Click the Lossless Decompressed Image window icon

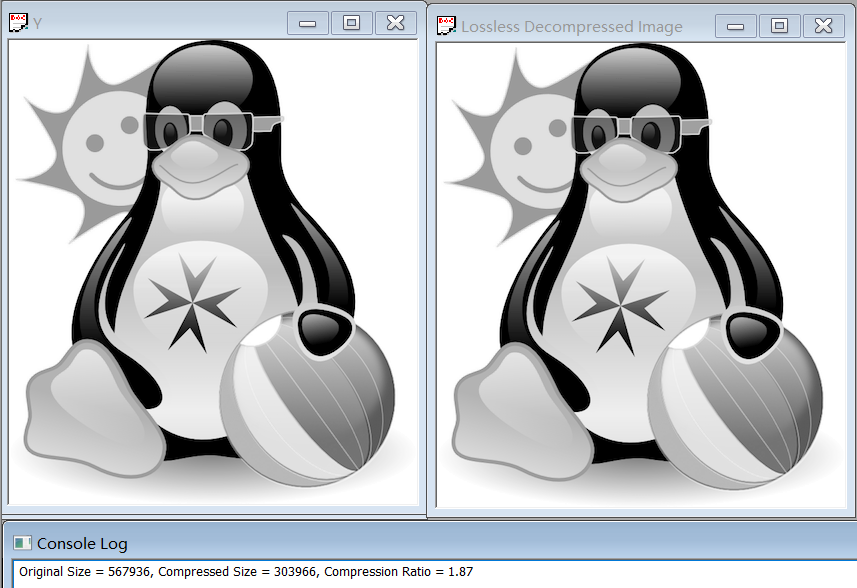click(446, 26)
